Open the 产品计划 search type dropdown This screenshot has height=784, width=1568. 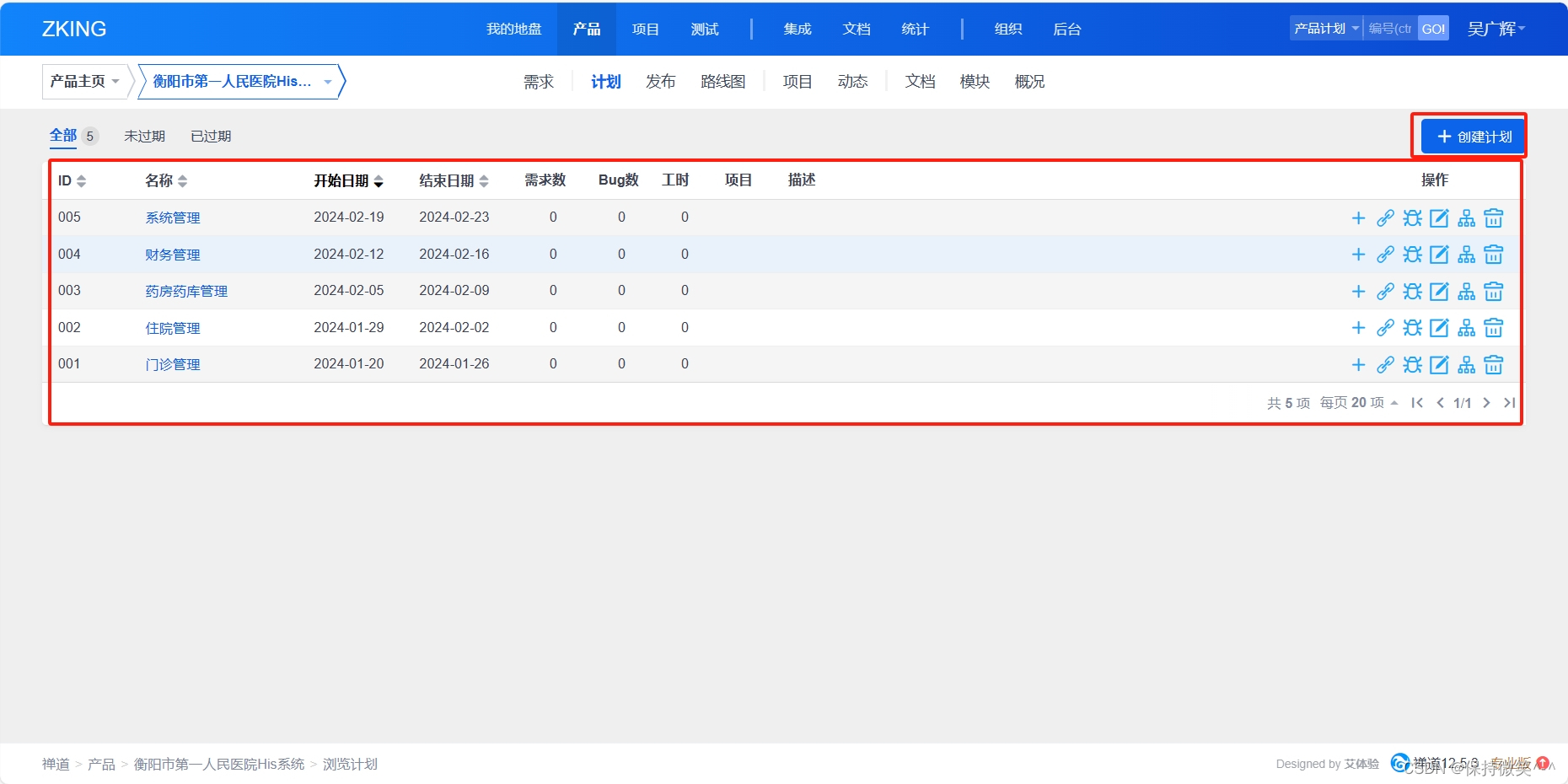(x=1326, y=29)
